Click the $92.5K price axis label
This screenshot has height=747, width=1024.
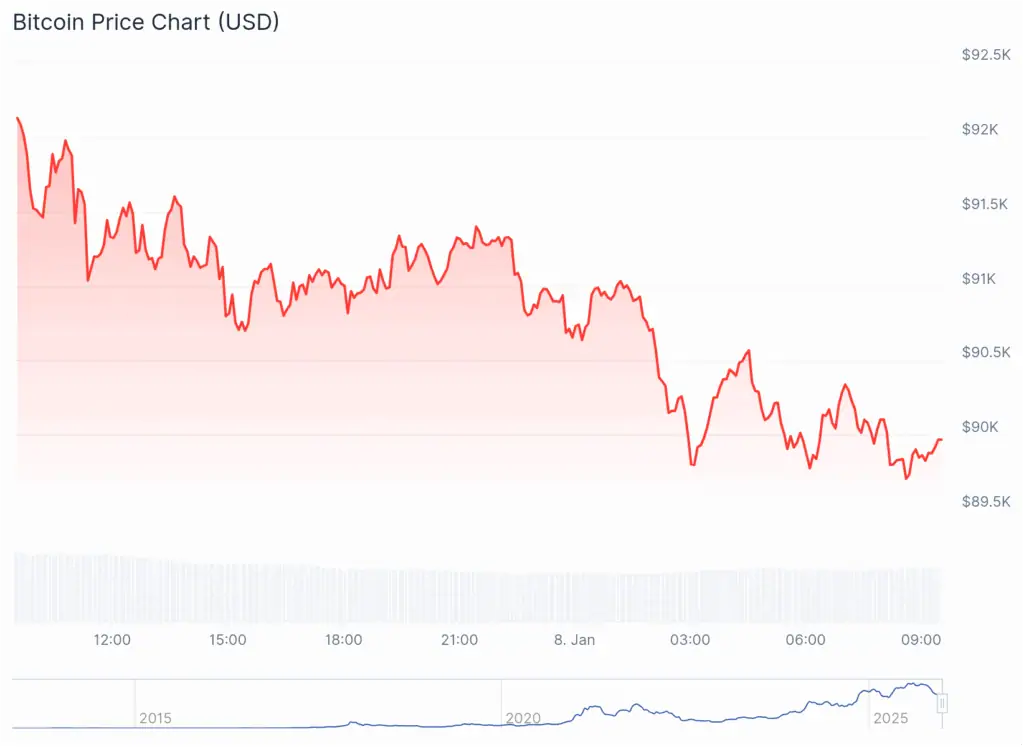[x=986, y=55]
